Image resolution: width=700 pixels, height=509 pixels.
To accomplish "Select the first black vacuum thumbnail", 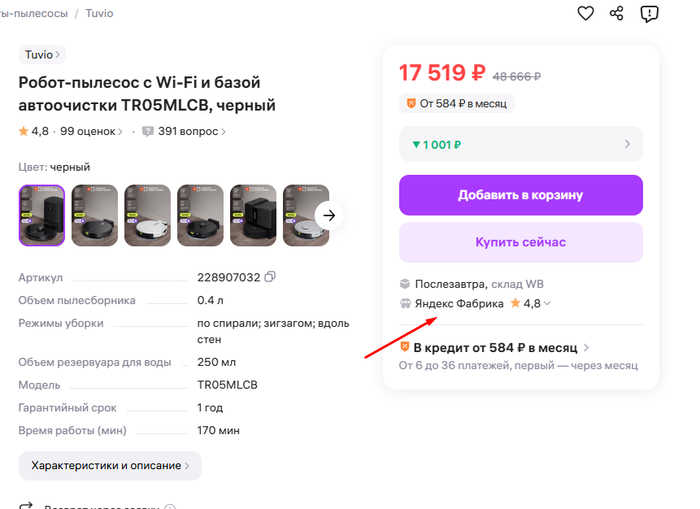I will pos(42,215).
